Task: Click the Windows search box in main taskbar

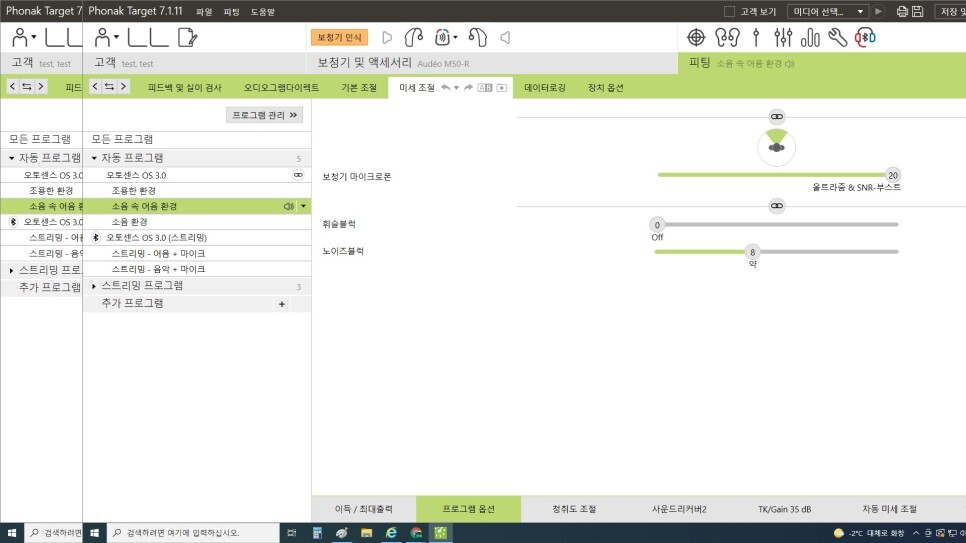Action: point(193,533)
